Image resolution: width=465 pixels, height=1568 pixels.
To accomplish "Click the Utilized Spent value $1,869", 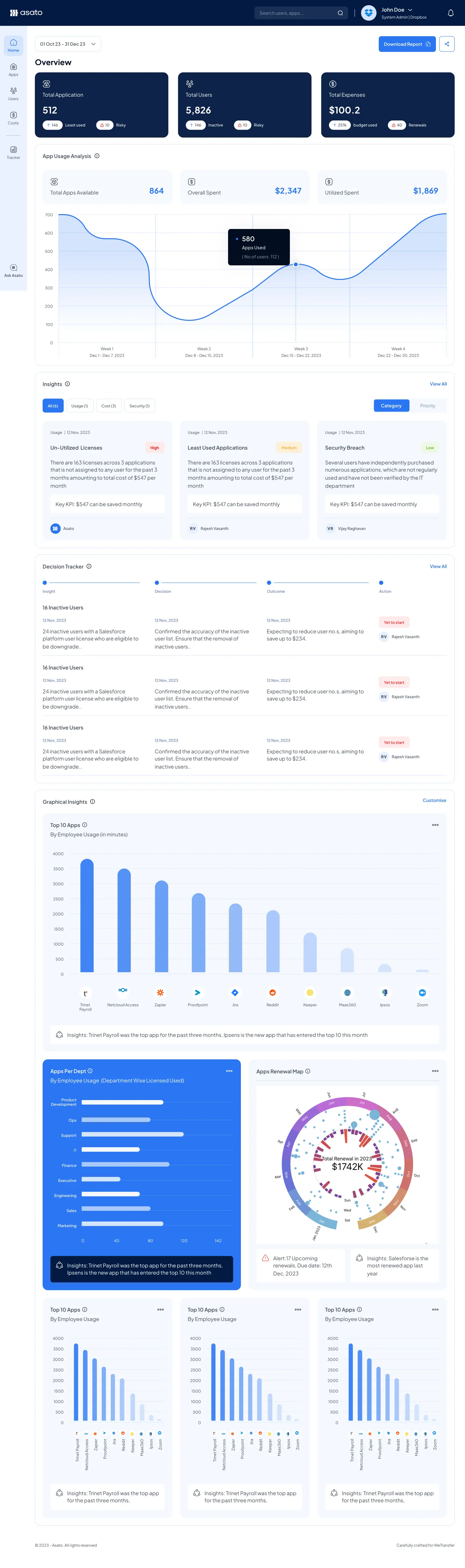I will click(x=426, y=191).
